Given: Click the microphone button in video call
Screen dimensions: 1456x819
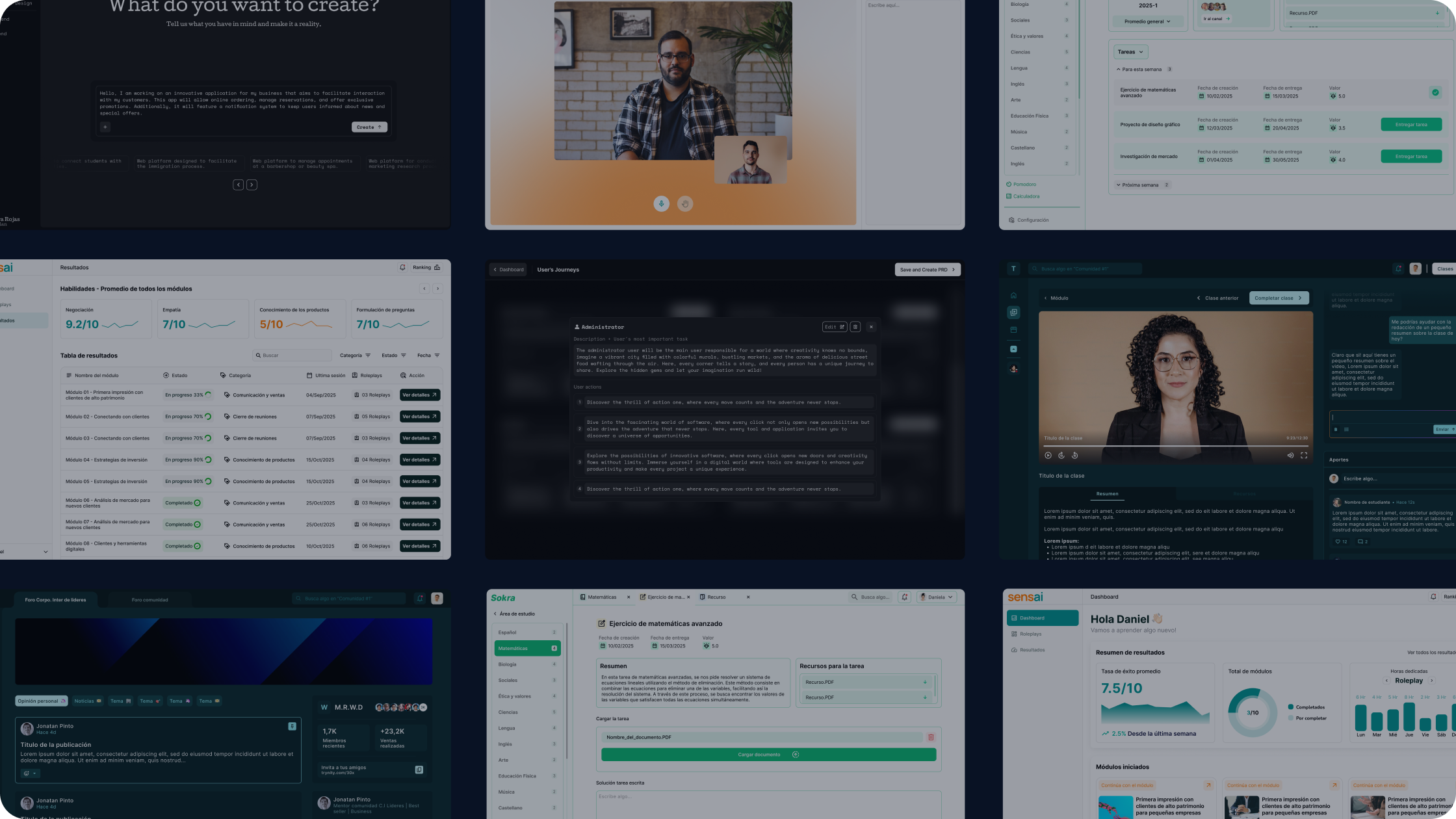Looking at the screenshot, I should (661, 204).
